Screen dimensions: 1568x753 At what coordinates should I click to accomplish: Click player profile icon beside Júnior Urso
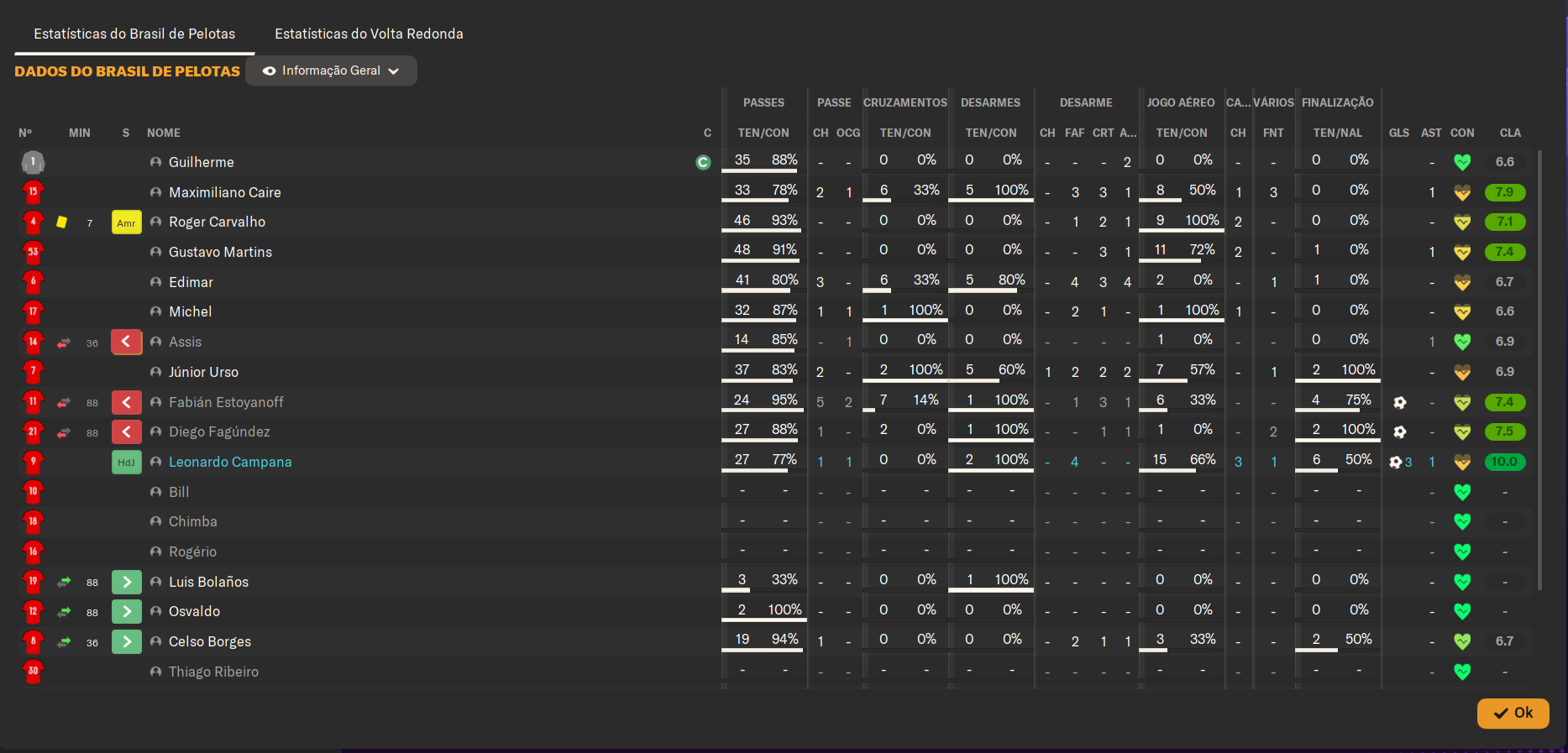pos(155,372)
